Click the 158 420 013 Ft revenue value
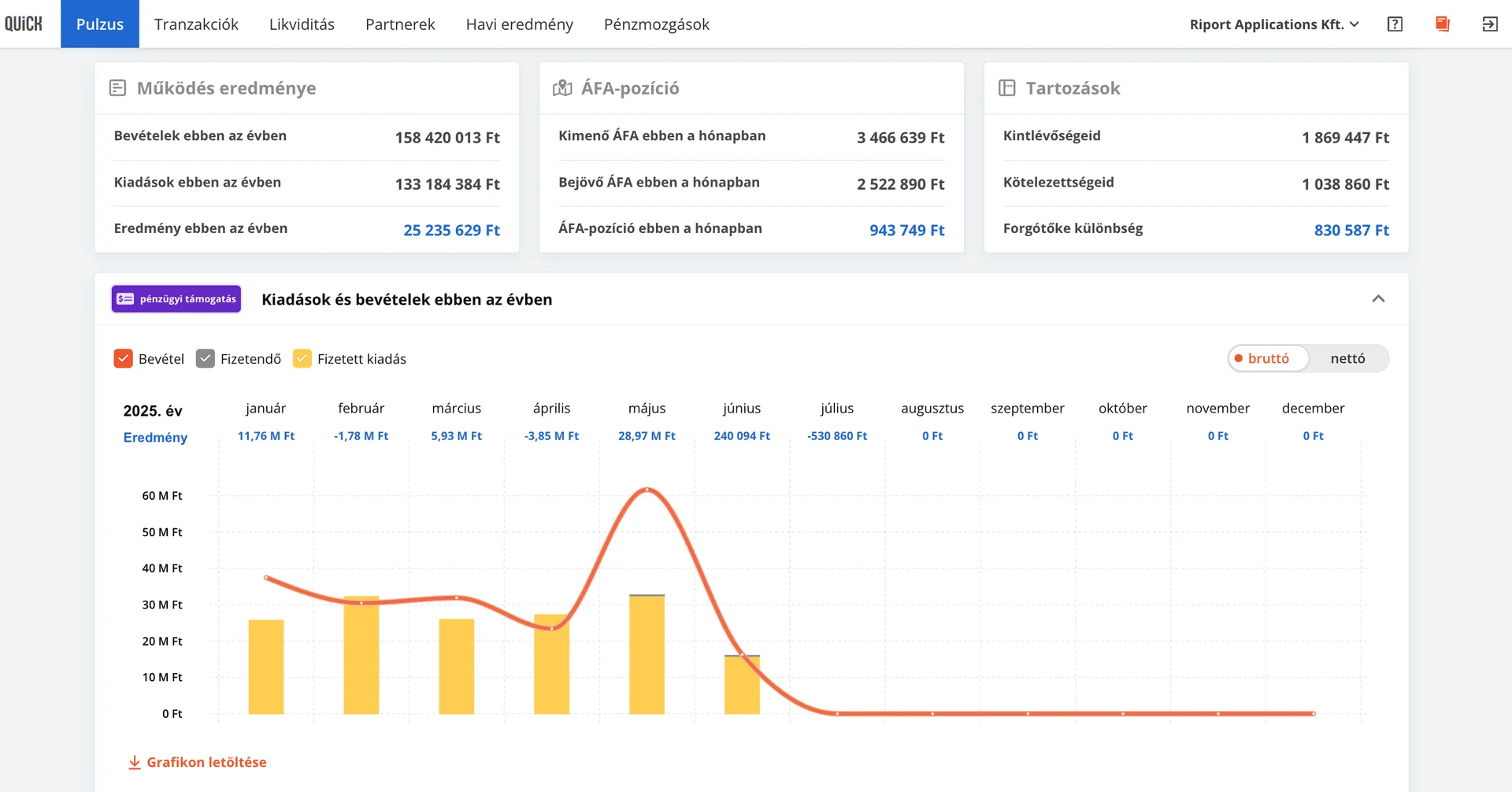The image size is (1512, 792). pyautogui.click(x=447, y=138)
